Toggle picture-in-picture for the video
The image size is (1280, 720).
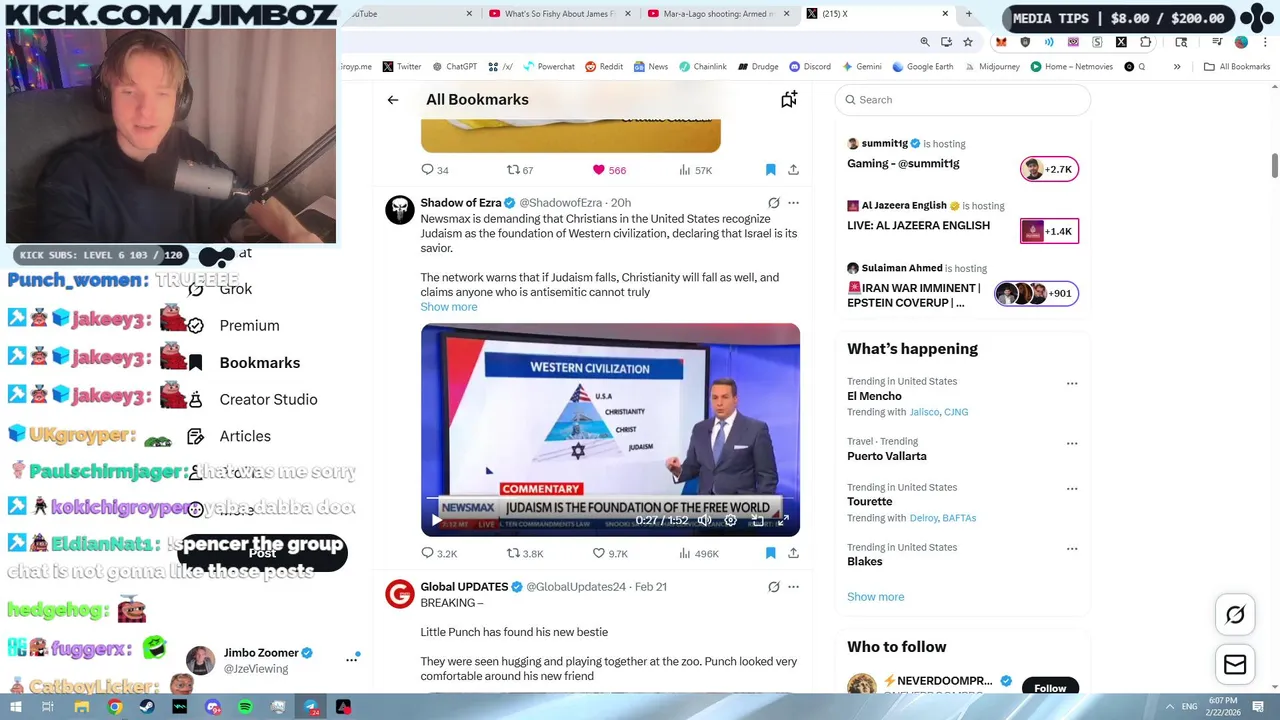pyautogui.click(x=758, y=520)
